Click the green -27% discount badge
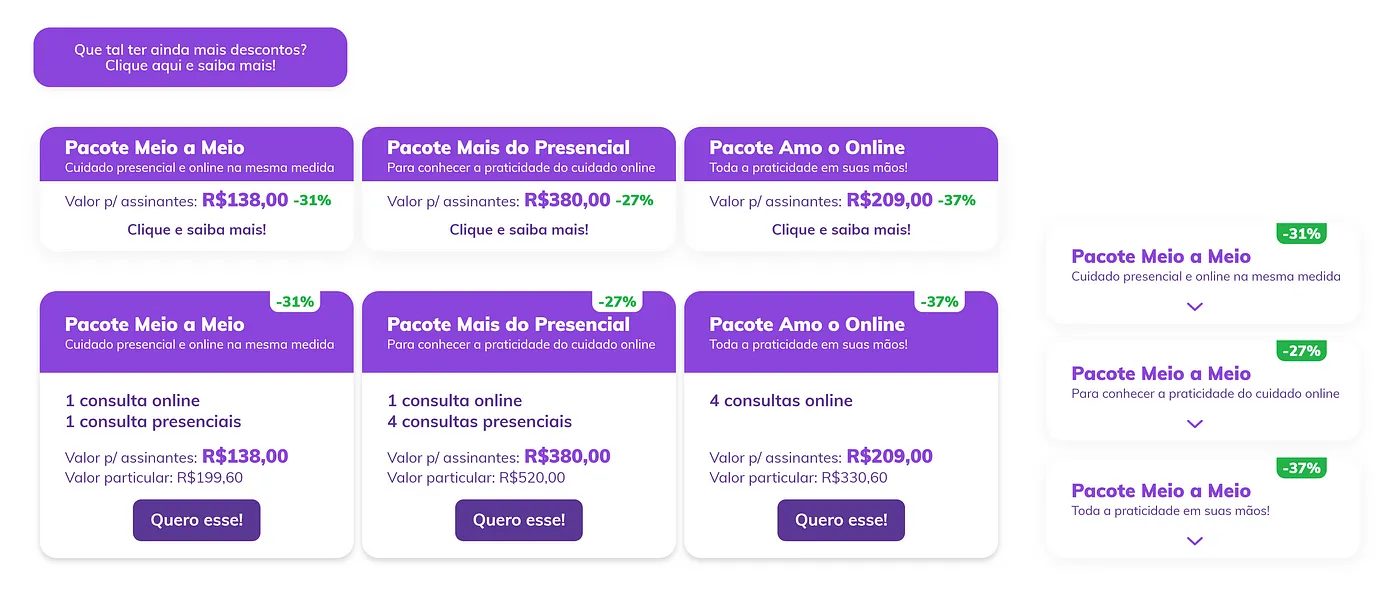The image size is (1400, 599). click(x=1301, y=351)
